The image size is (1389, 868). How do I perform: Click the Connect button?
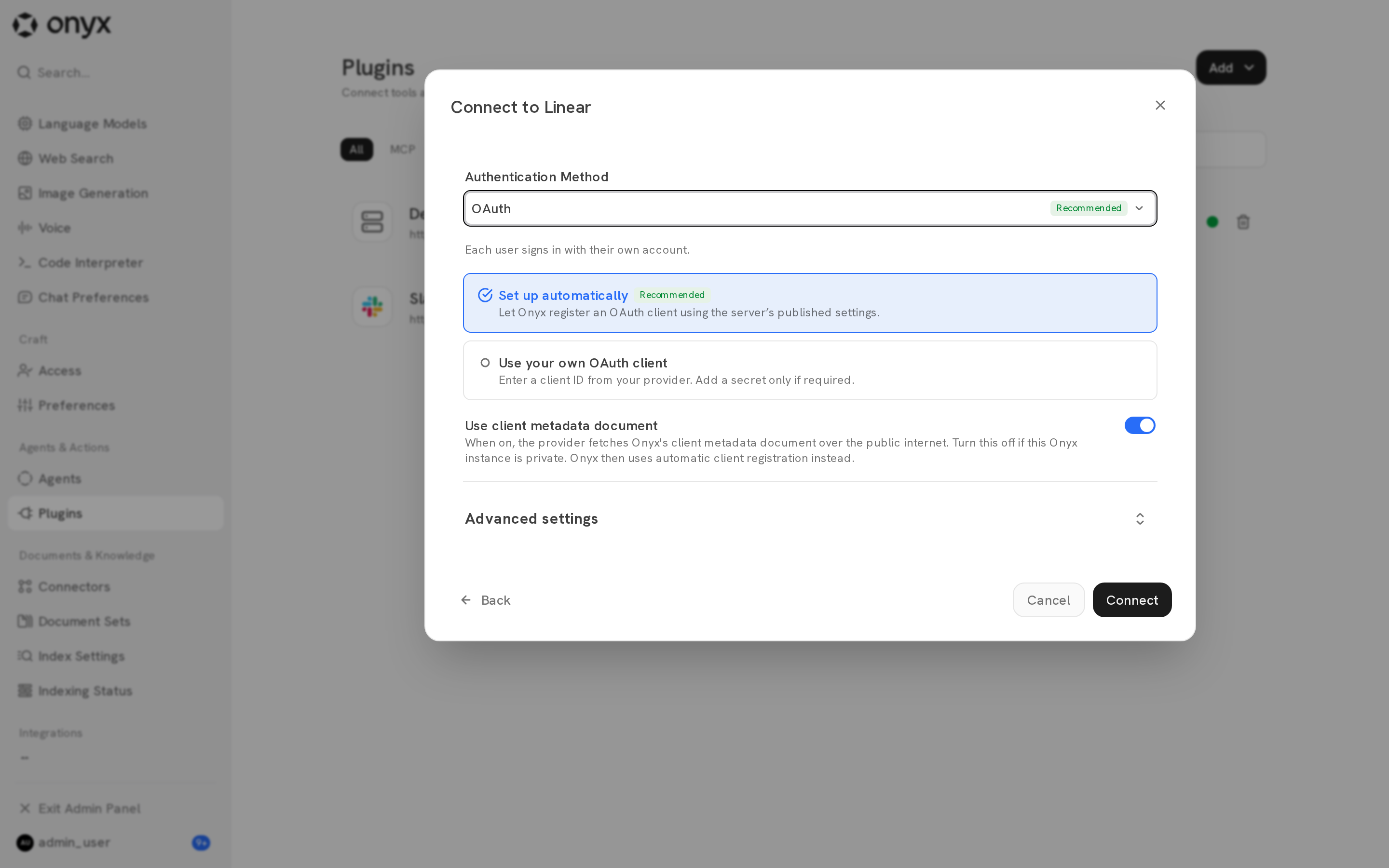1131,600
